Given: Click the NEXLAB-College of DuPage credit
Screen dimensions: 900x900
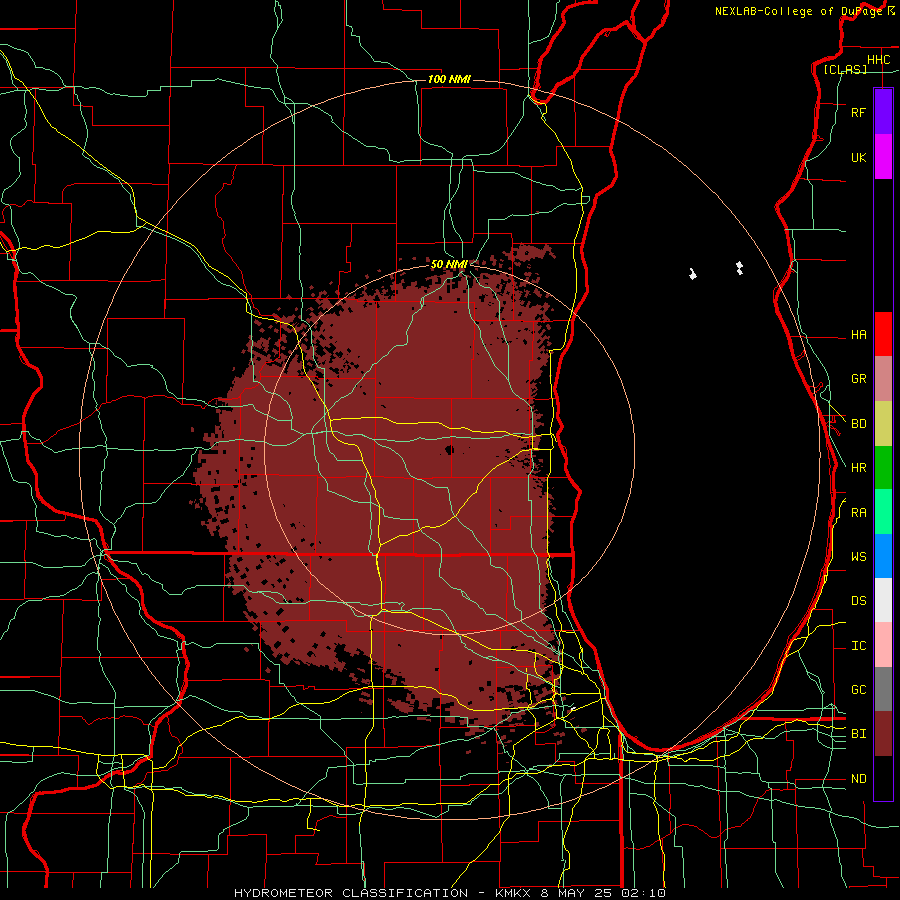Looking at the screenshot, I should click(799, 11).
